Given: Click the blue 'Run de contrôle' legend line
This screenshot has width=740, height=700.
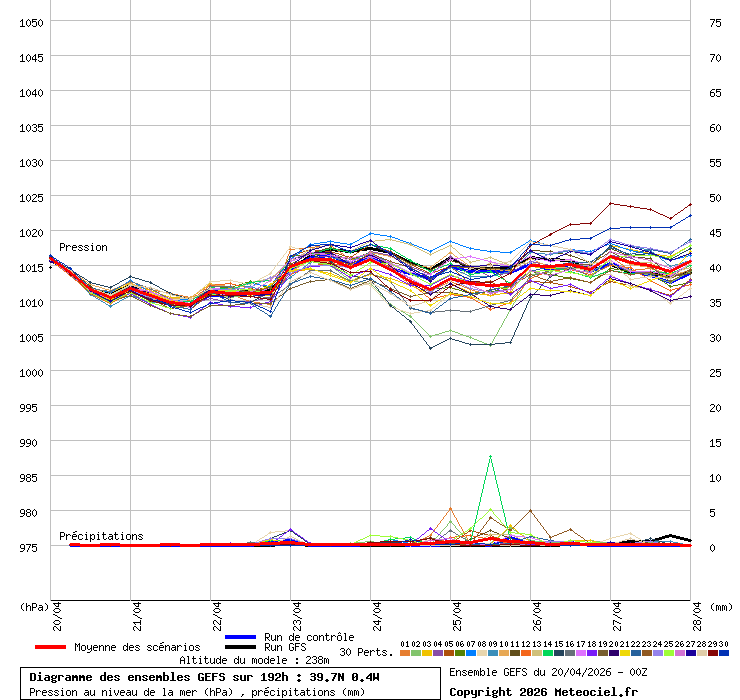Looking at the screenshot, I should [240, 637].
